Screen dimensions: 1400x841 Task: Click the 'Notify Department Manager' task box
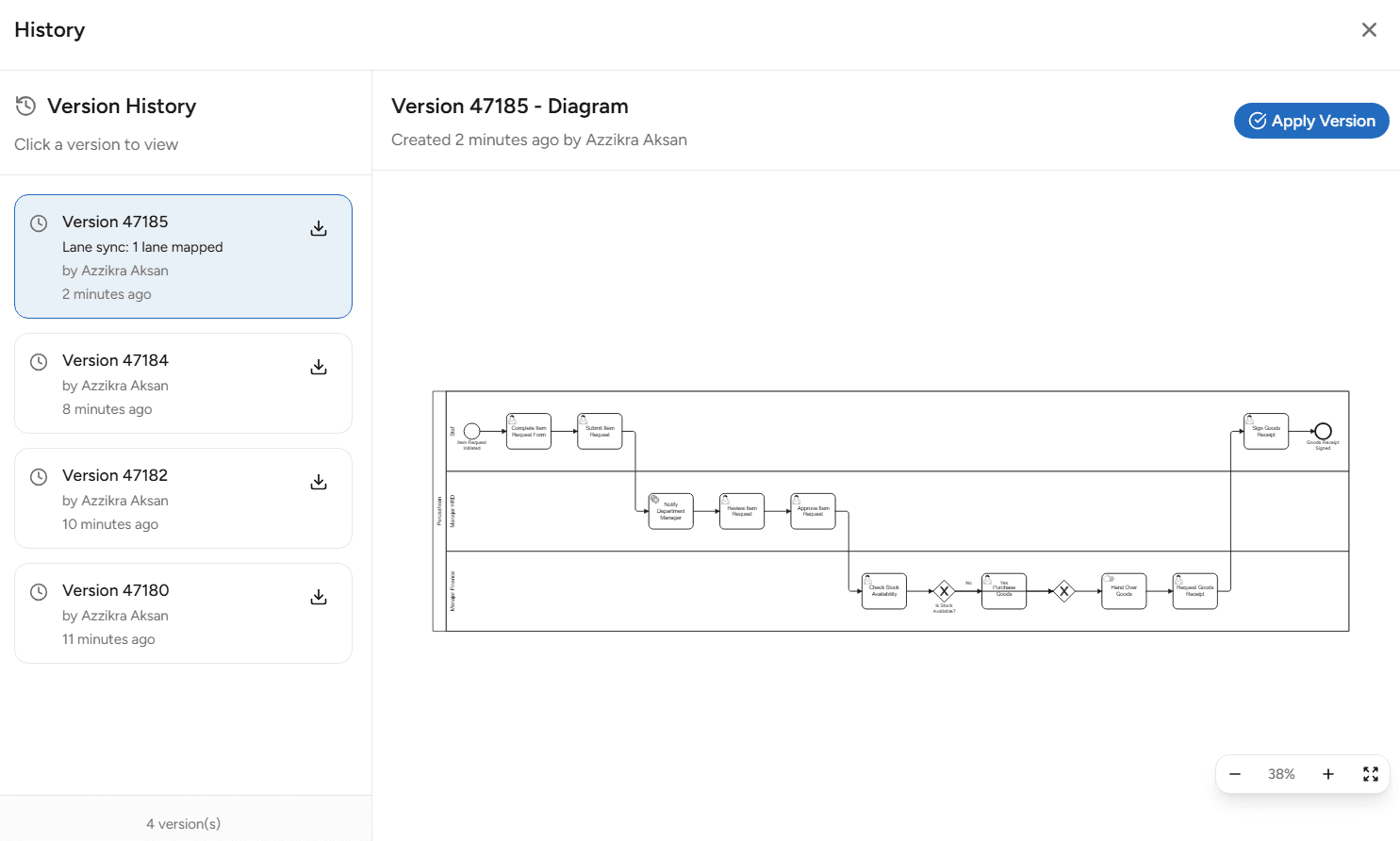[671, 511]
